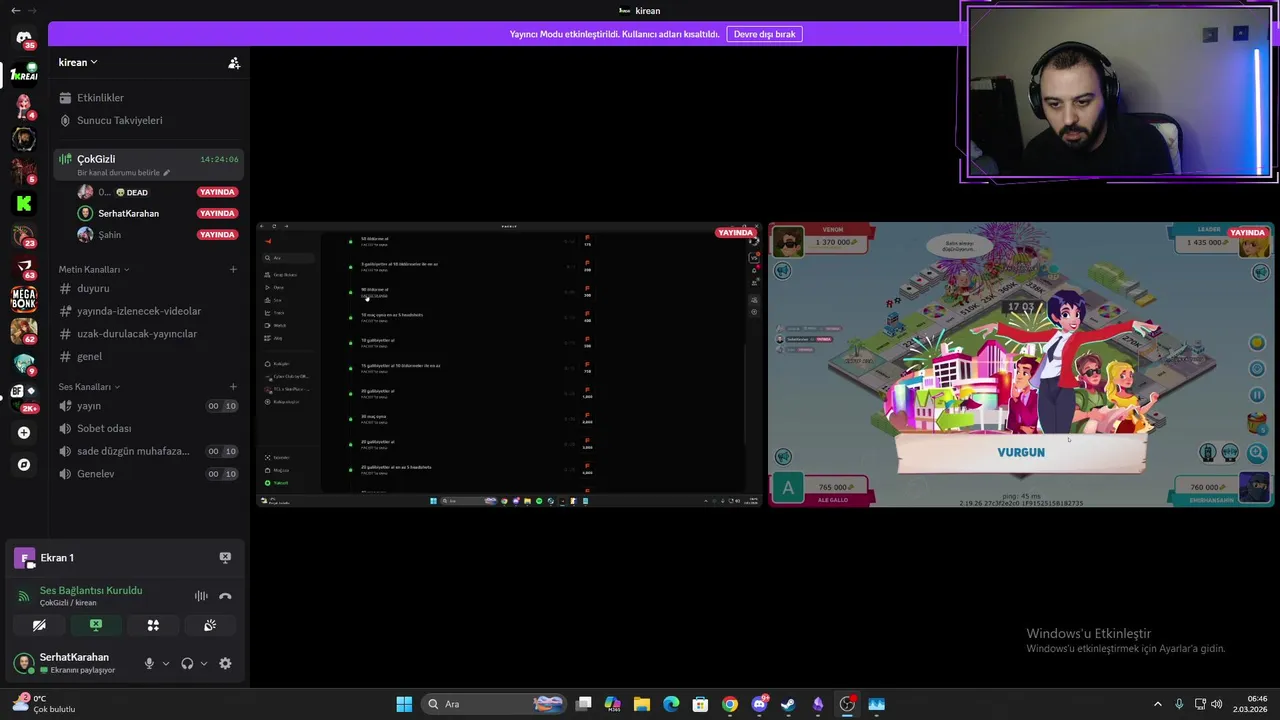Show hidden icons chevron in system tray
This screenshot has height=720, width=1280.
tap(1158, 704)
